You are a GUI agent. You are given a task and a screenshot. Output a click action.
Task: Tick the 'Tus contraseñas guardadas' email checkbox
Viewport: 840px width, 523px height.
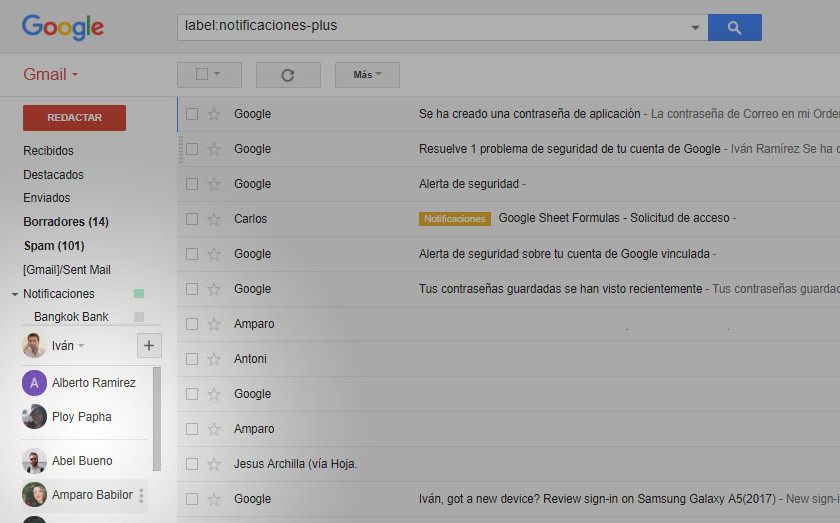[x=192, y=289]
